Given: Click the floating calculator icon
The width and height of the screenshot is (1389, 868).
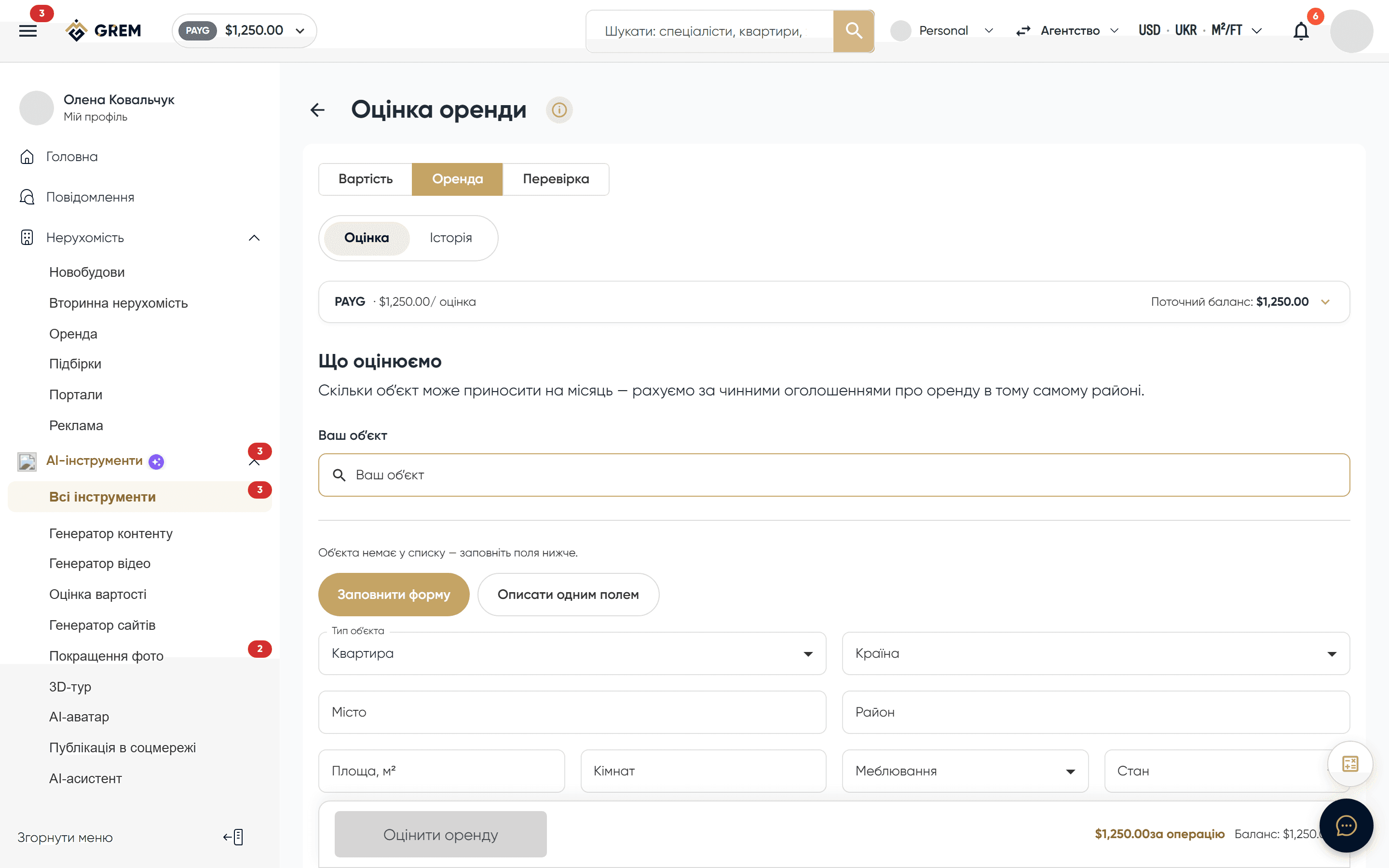Looking at the screenshot, I should pyautogui.click(x=1350, y=763).
